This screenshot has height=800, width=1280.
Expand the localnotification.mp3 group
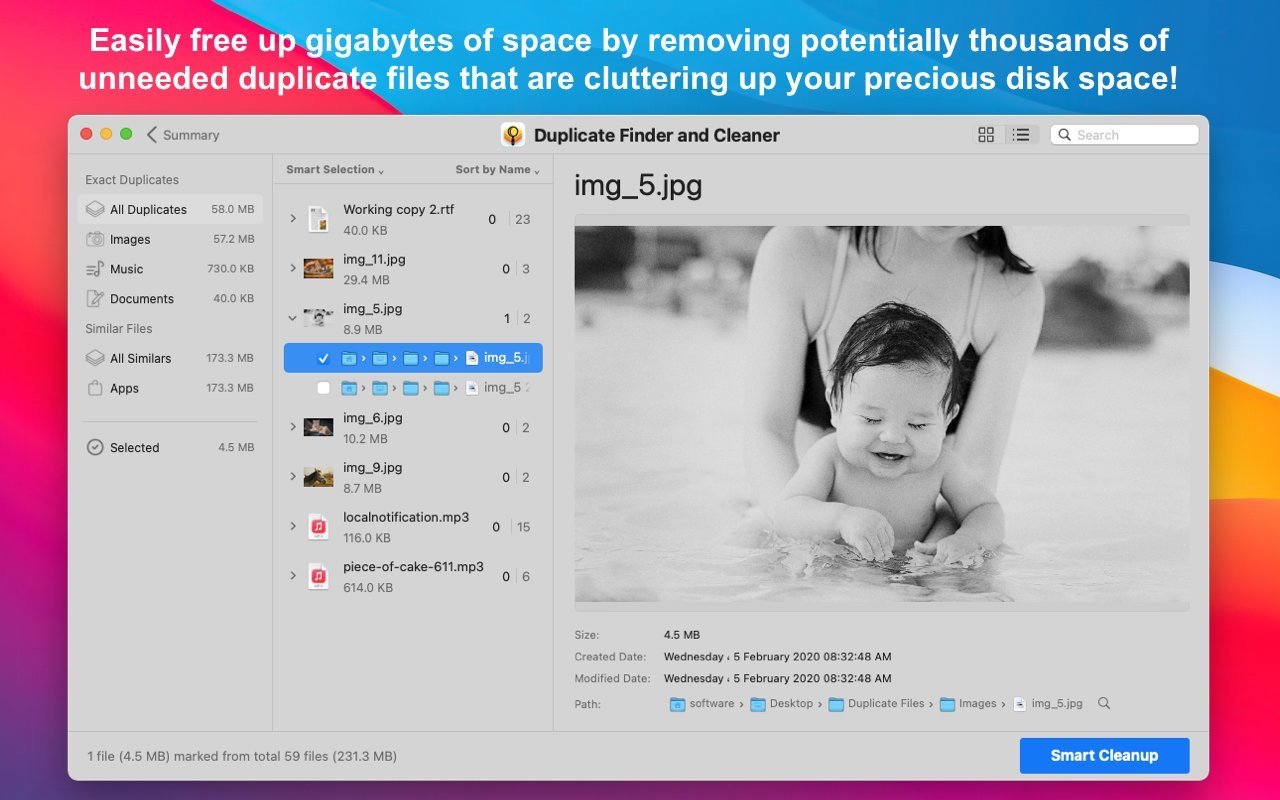pos(293,527)
